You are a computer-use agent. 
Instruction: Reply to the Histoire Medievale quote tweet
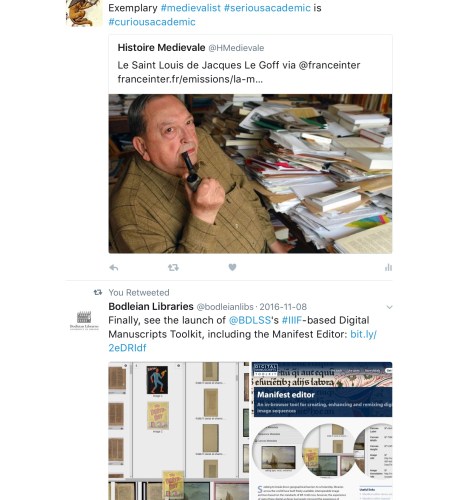tap(114, 268)
